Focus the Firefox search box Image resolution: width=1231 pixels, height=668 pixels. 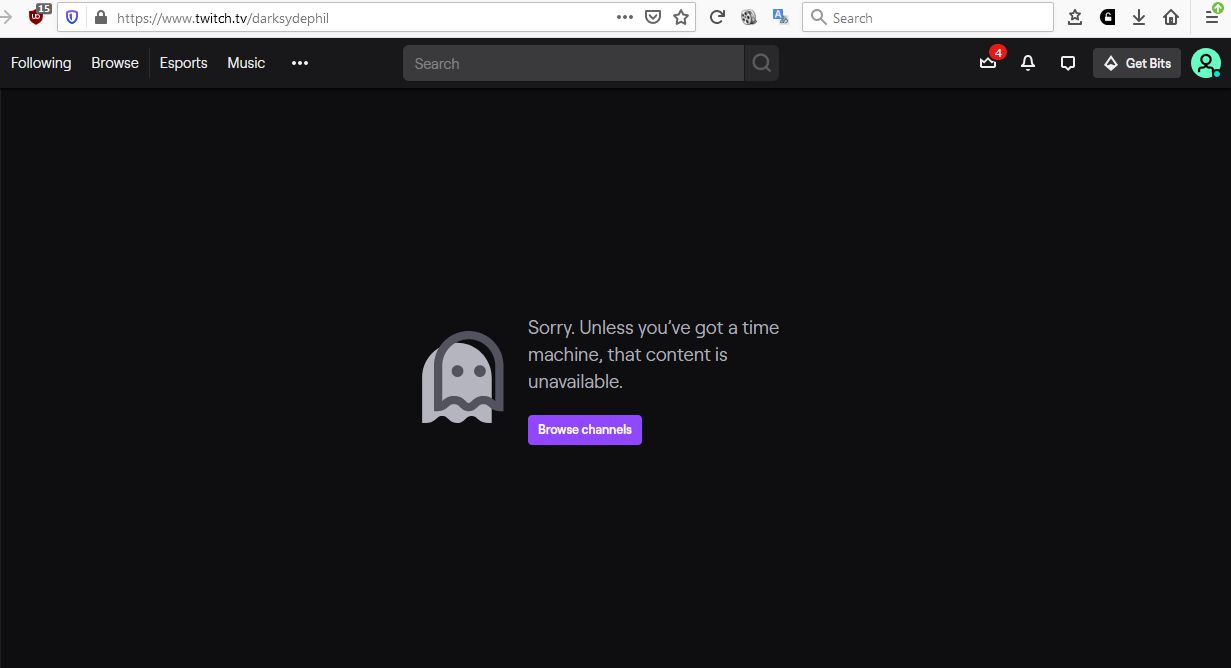tap(927, 17)
